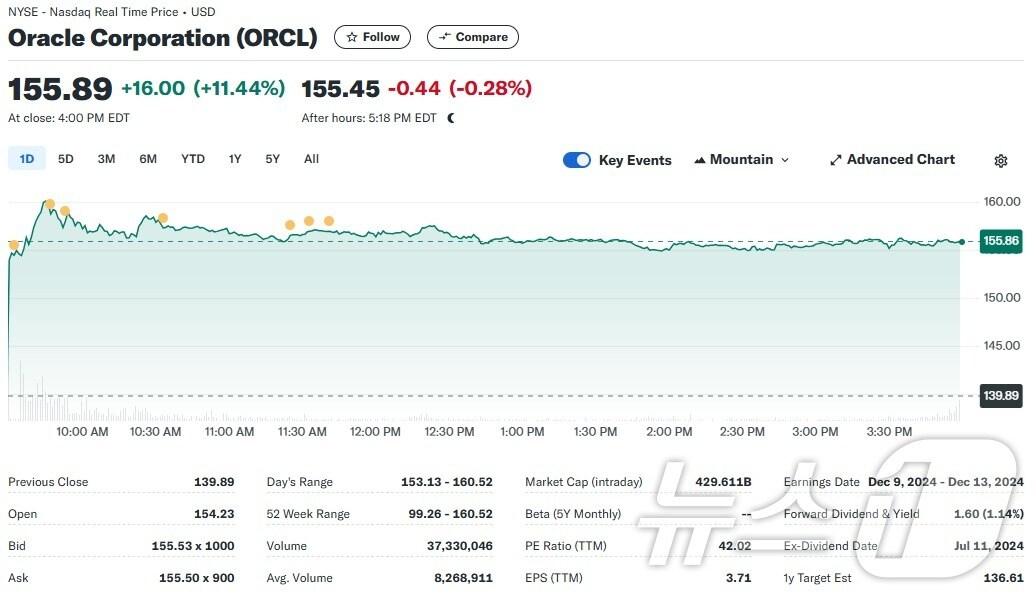Click the key event dot near 10:30 AM
Image resolution: width=1036 pixels, height=597 pixels.
click(x=163, y=218)
